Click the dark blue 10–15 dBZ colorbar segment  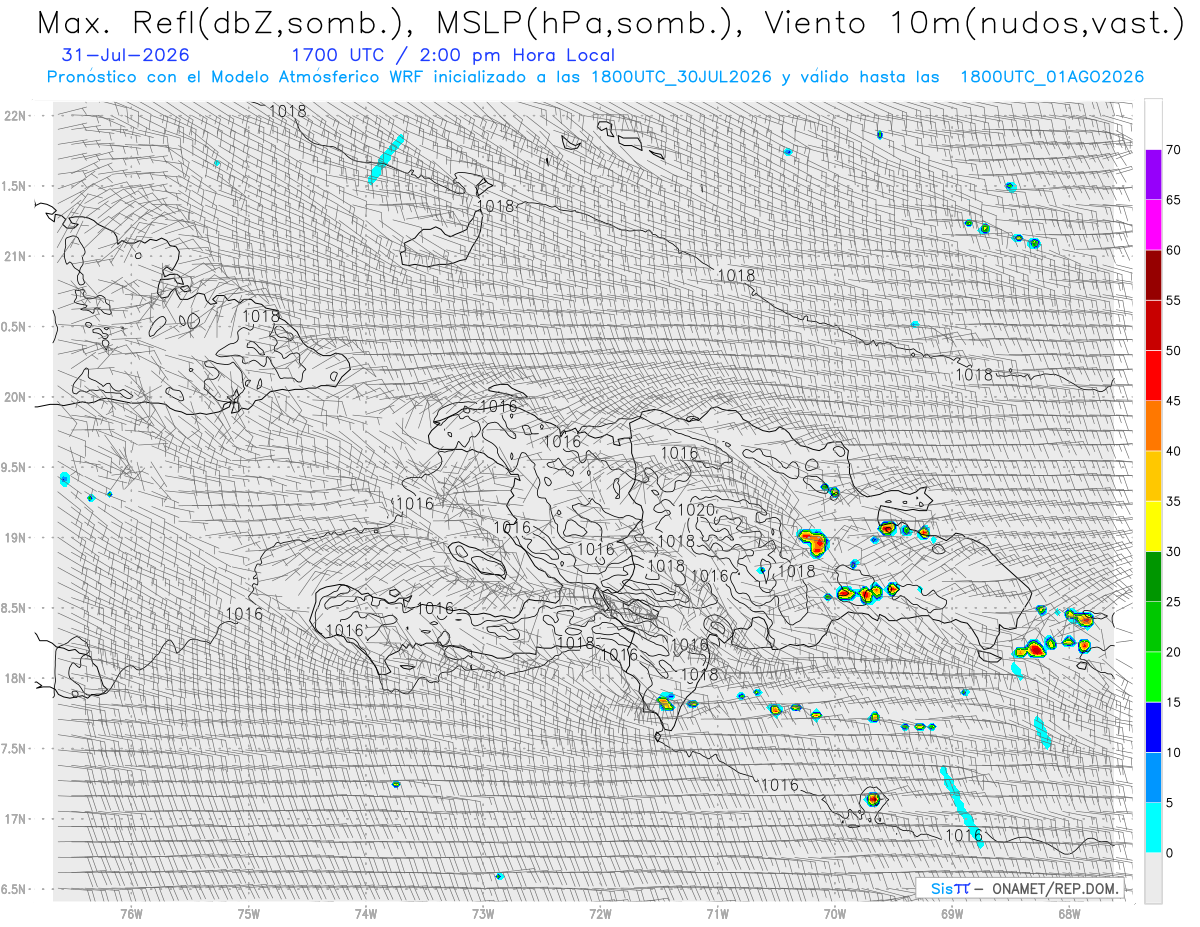(1153, 727)
